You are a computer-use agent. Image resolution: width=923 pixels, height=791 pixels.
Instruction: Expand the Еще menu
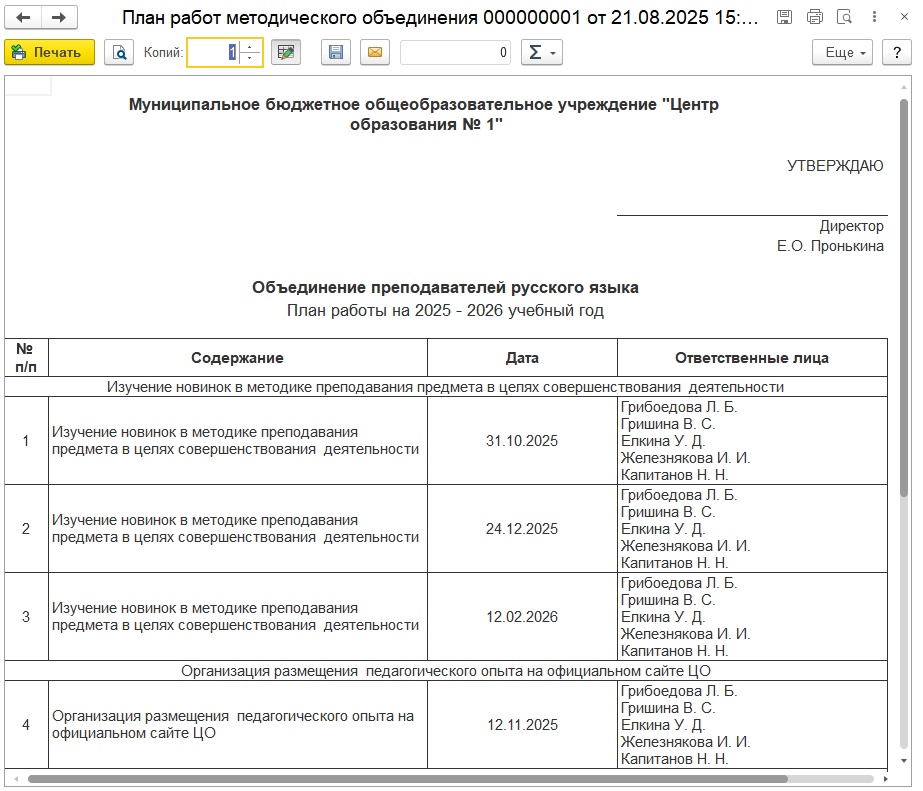[x=843, y=52]
